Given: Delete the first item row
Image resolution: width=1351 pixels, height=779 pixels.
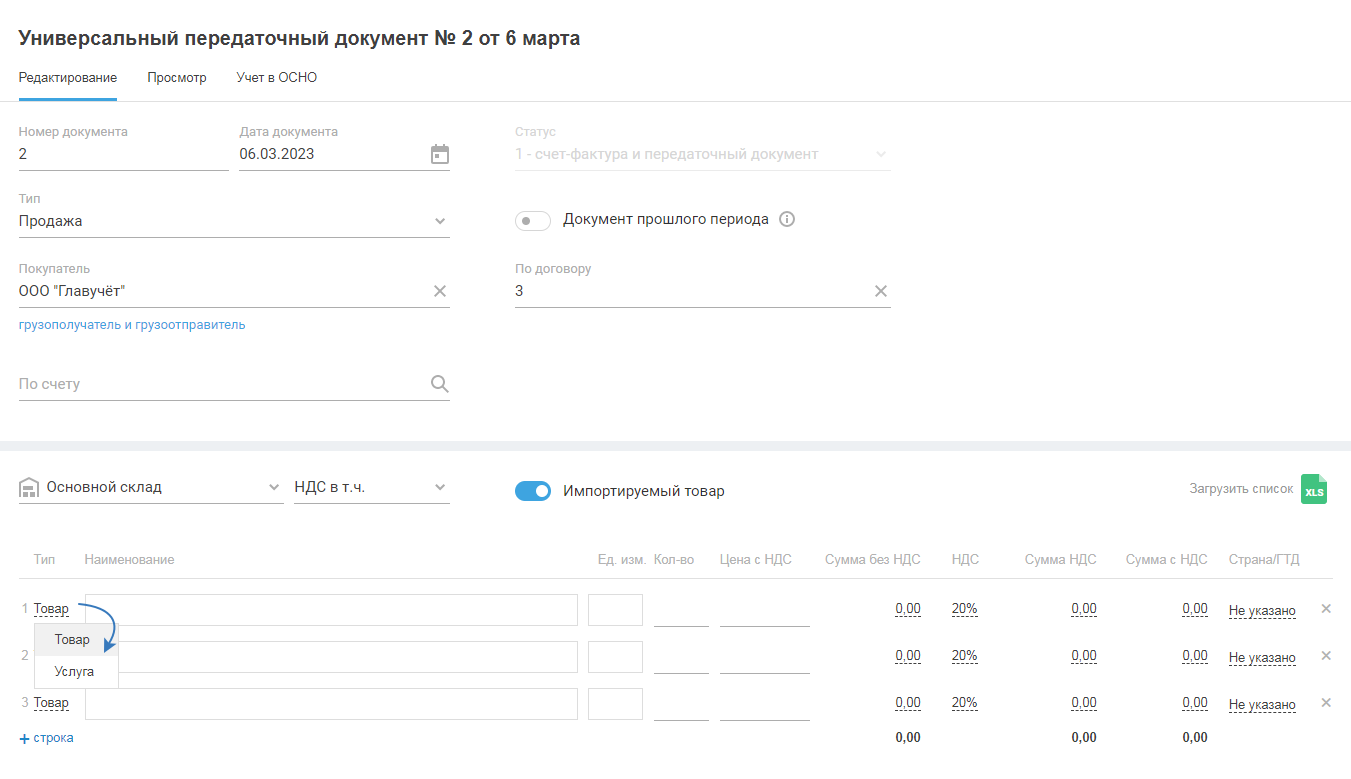Looking at the screenshot, I should [x=1326, y=608].
